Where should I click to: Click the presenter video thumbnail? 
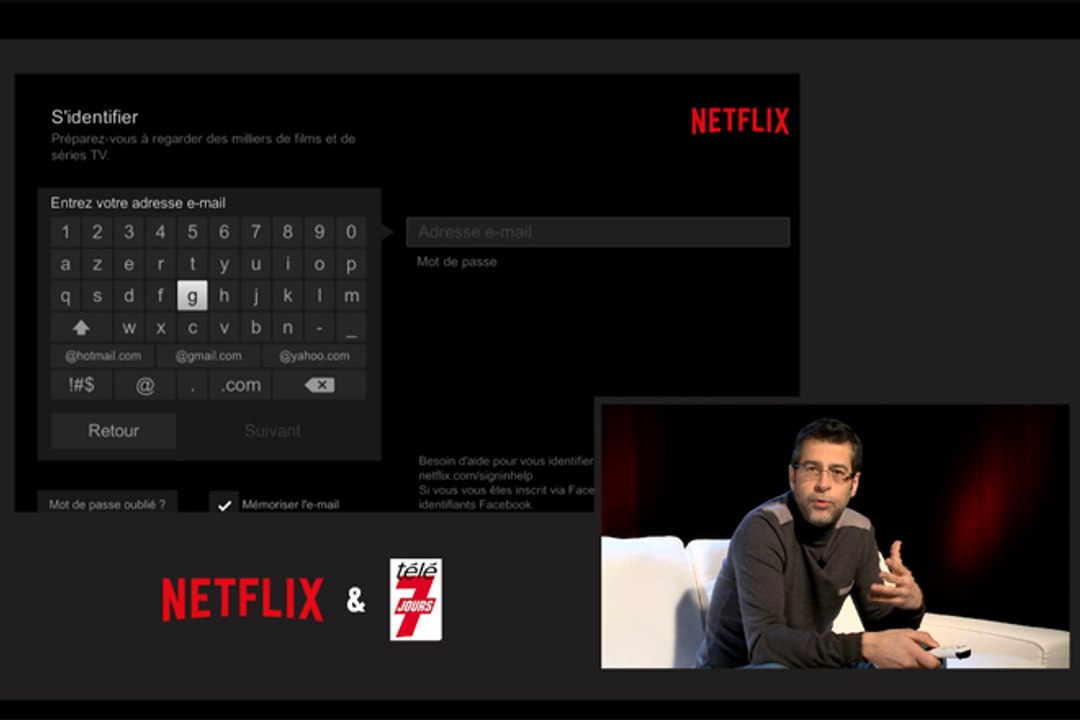(x=835, y=536)
